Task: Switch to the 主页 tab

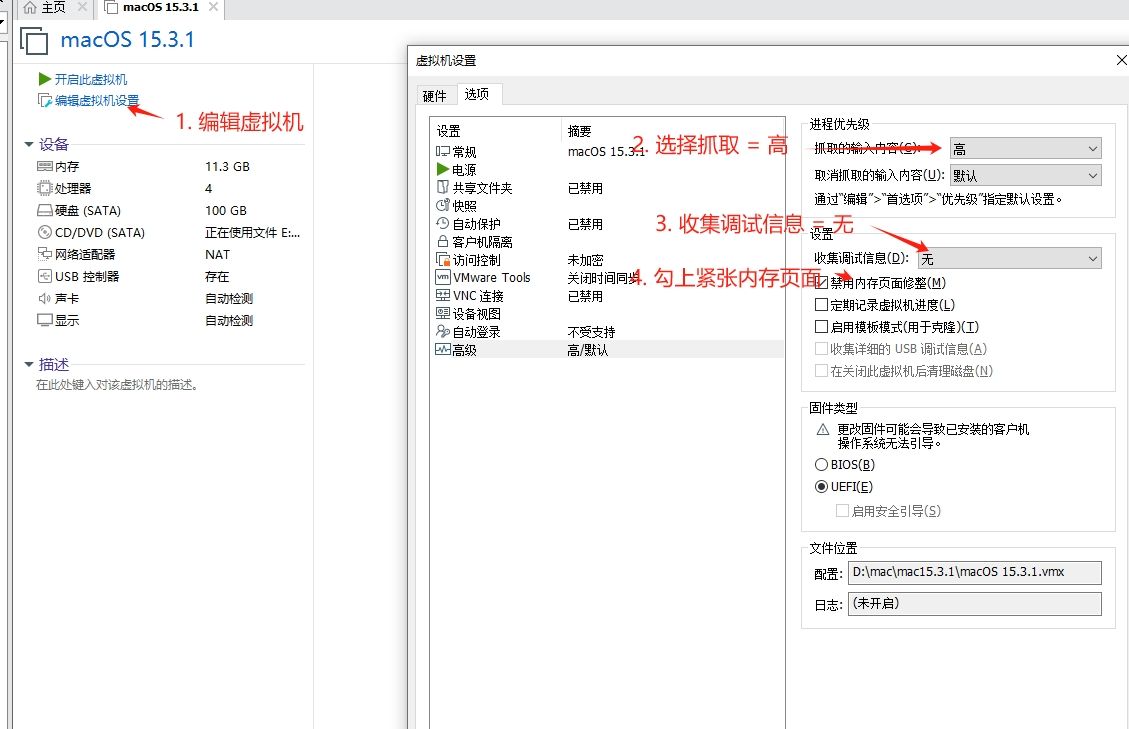Action: click(x=45, y=9)
